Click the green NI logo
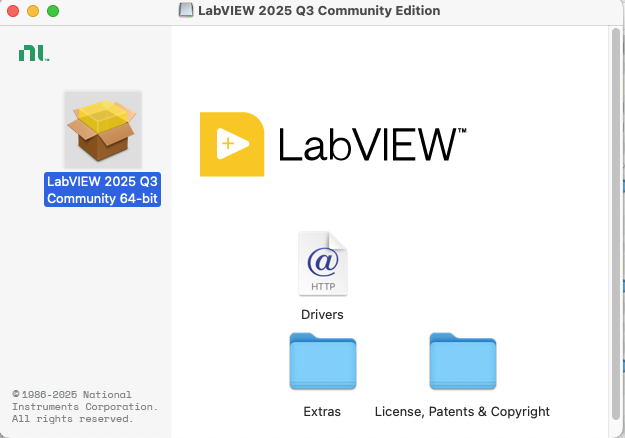The image size is (625, 438). 33,53
